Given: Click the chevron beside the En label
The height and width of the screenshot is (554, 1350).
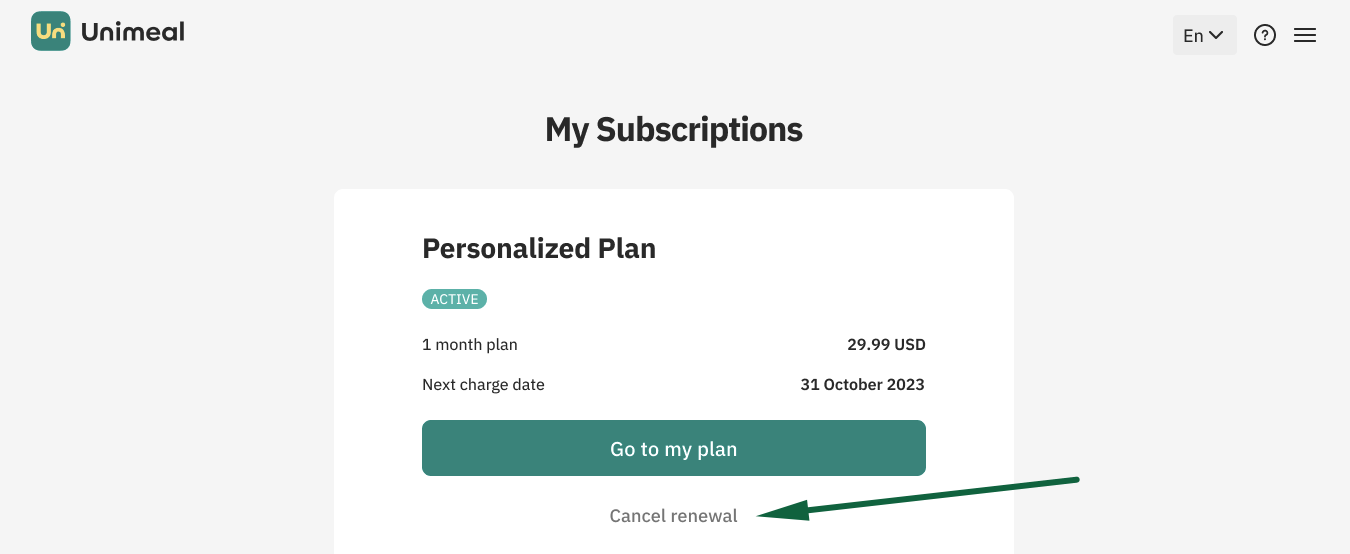Looking at the screenshot, I should (x=1216, y=35).
